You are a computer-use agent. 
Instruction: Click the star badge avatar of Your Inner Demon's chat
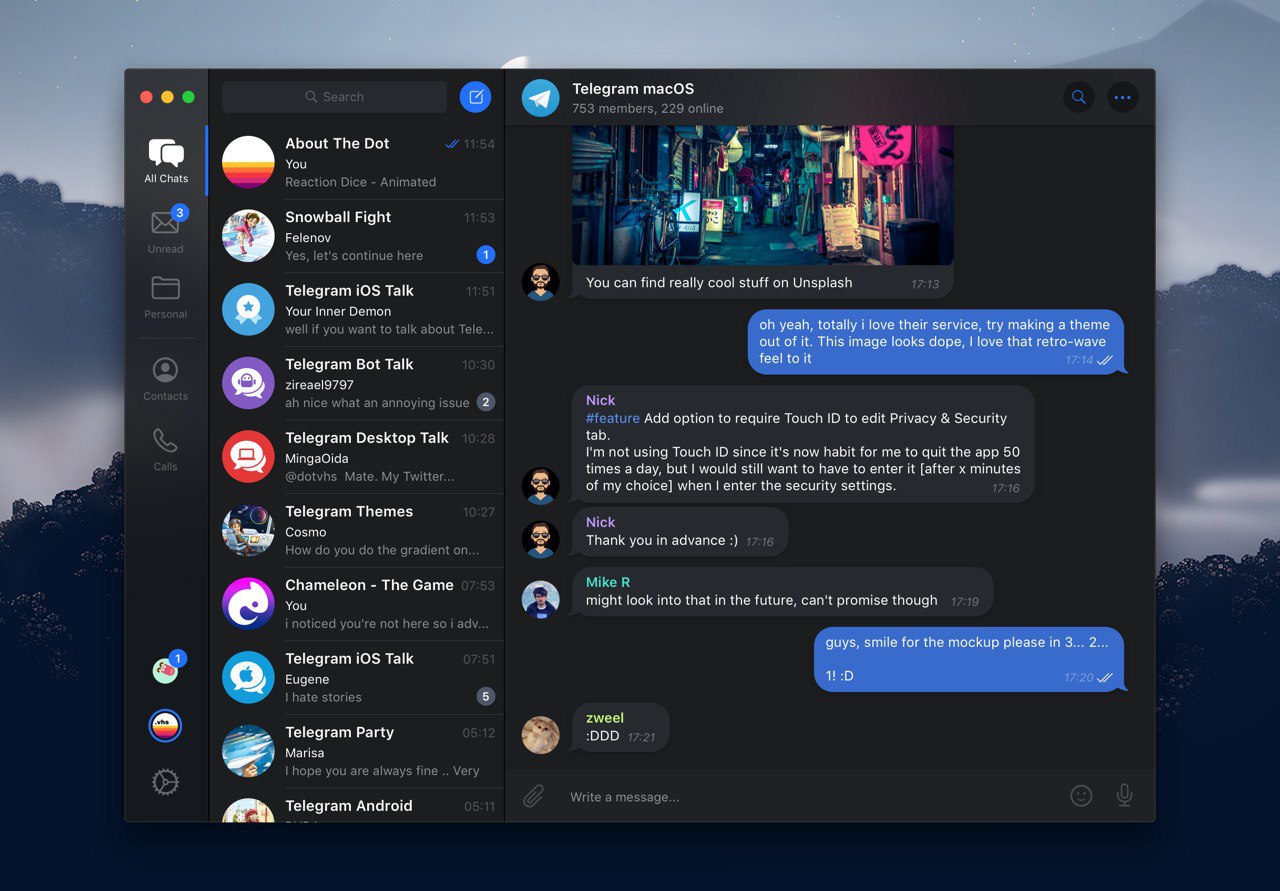coord(248,309)
